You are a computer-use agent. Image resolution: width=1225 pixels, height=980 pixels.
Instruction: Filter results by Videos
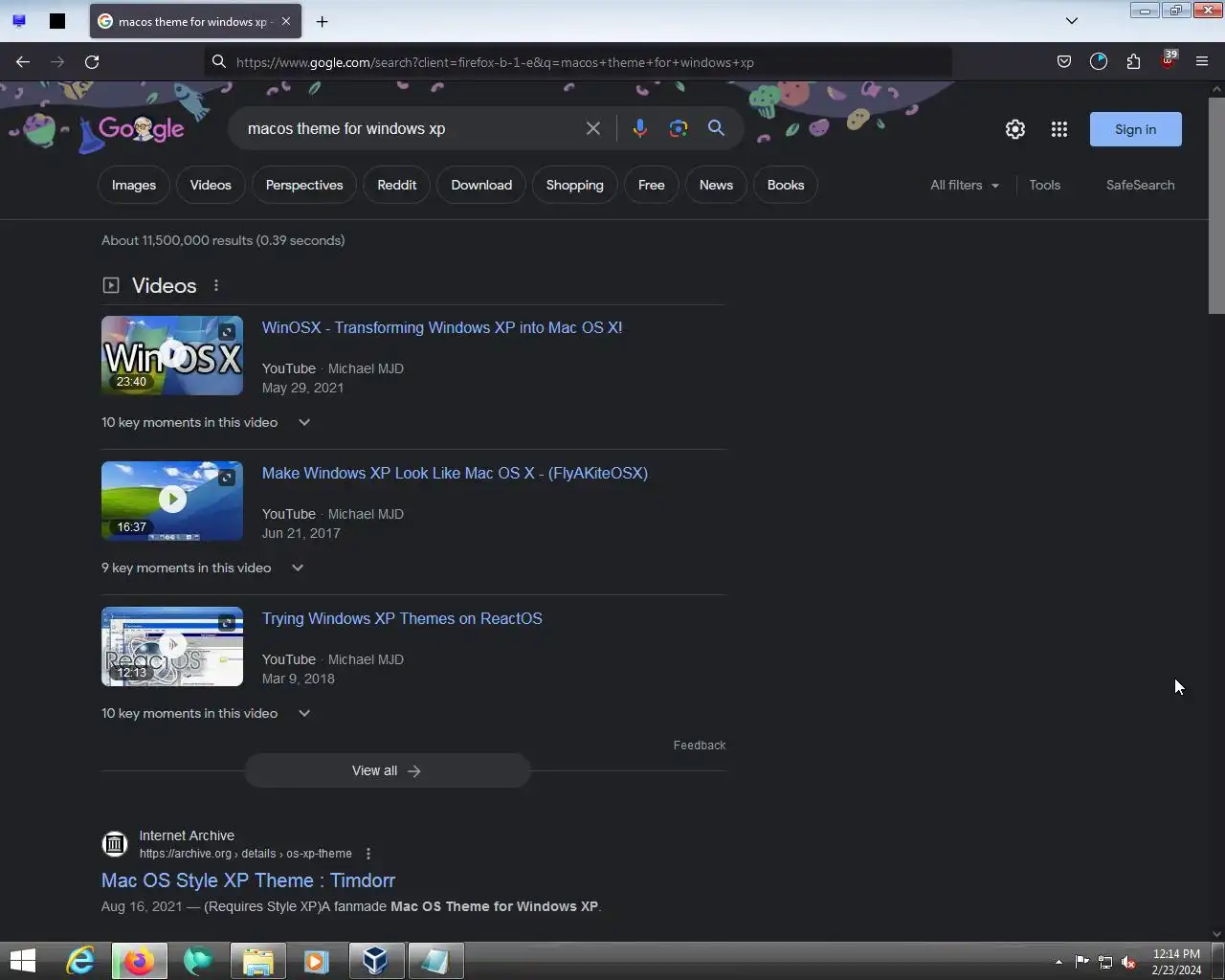[211, 185]
